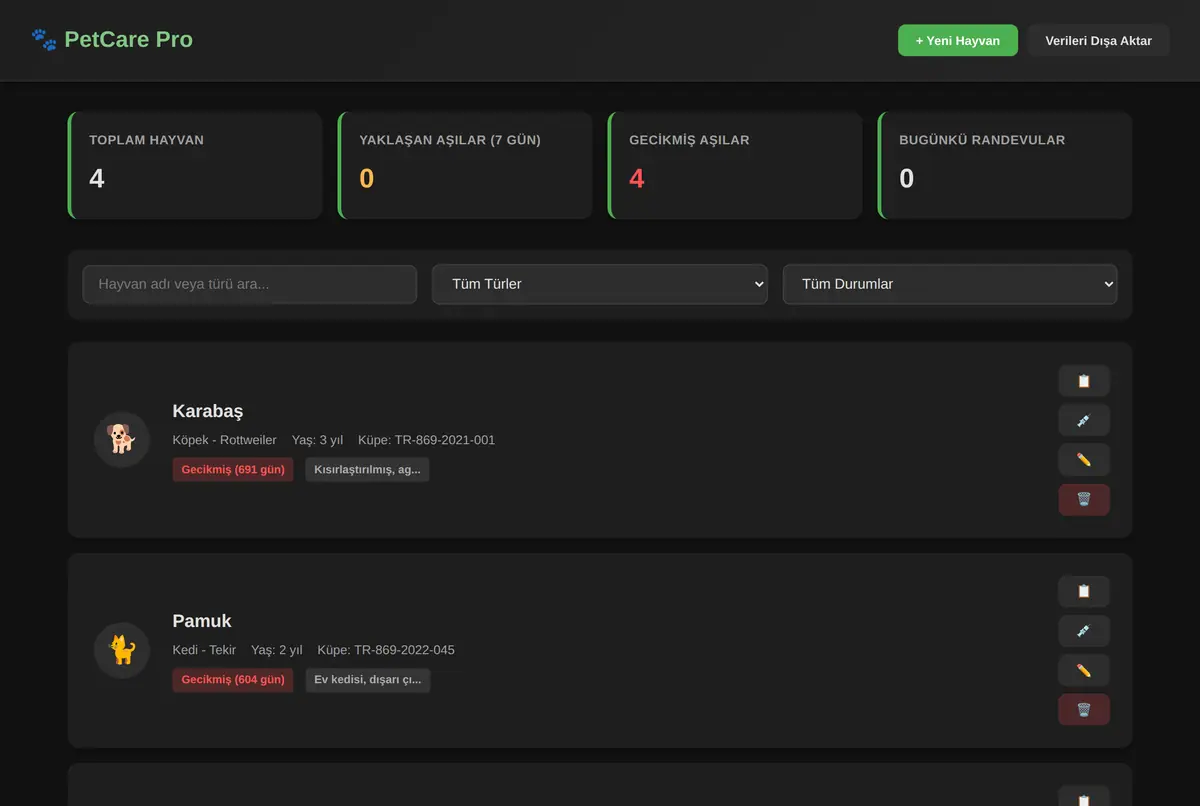Open Pamuk's clipboard records icon
This screenshot has width=1200, height=806.
(x=1084, y=591)
